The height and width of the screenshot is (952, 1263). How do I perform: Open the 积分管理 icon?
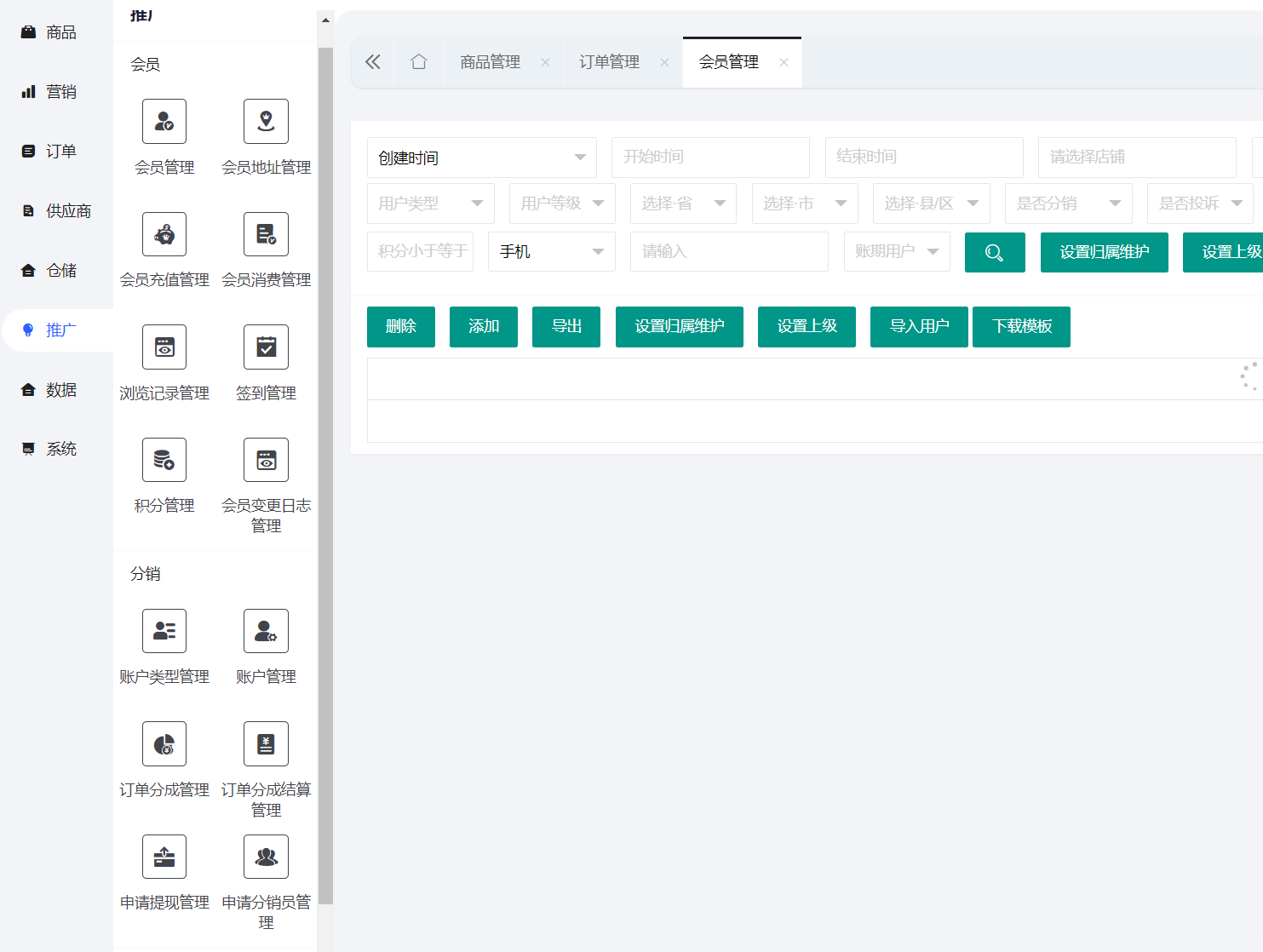pos(164,460)
